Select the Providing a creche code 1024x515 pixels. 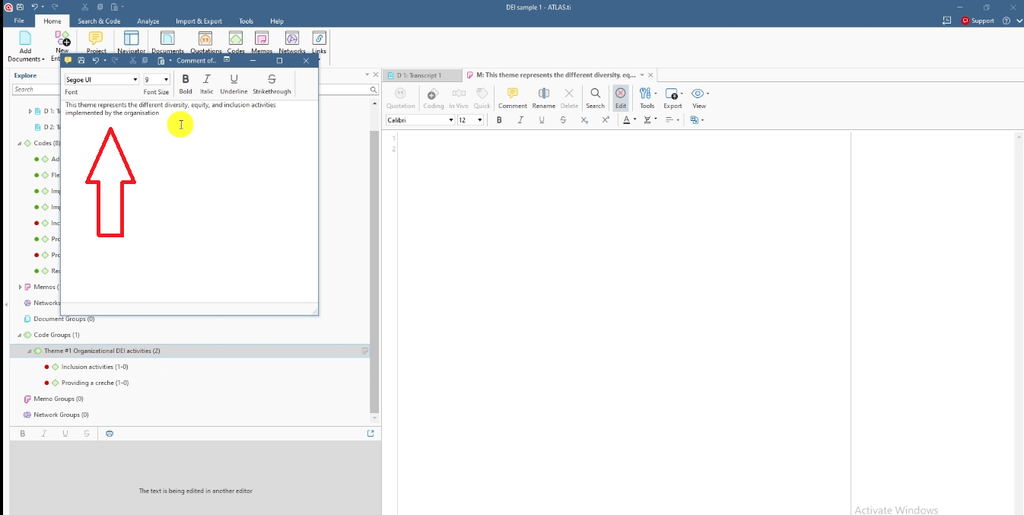point(86,383)
